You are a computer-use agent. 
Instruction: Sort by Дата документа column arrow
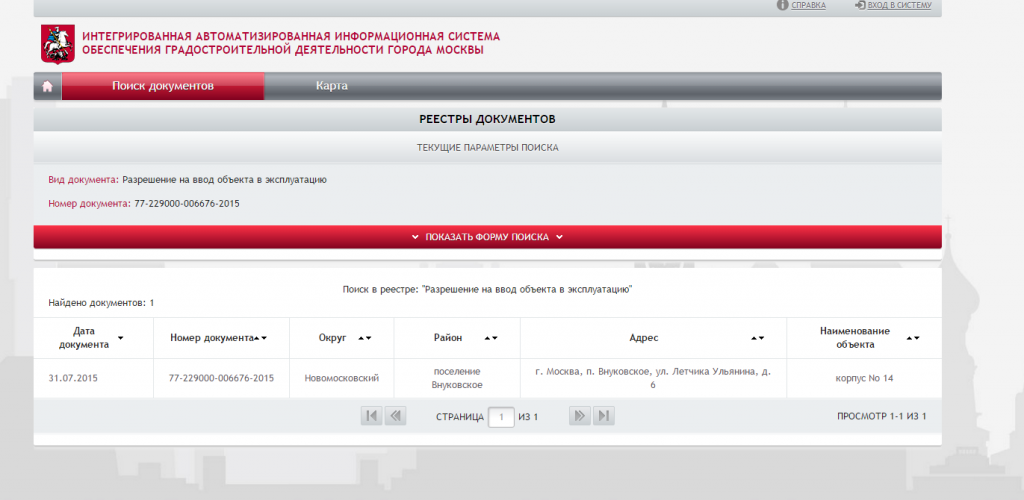pyautogui.click(x=120, y=338)
